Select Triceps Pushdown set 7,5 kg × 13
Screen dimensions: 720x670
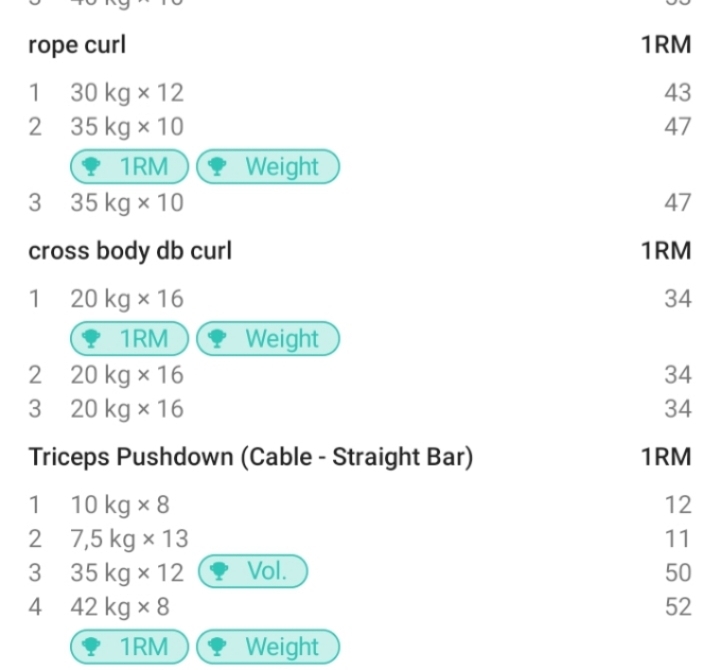129,539
